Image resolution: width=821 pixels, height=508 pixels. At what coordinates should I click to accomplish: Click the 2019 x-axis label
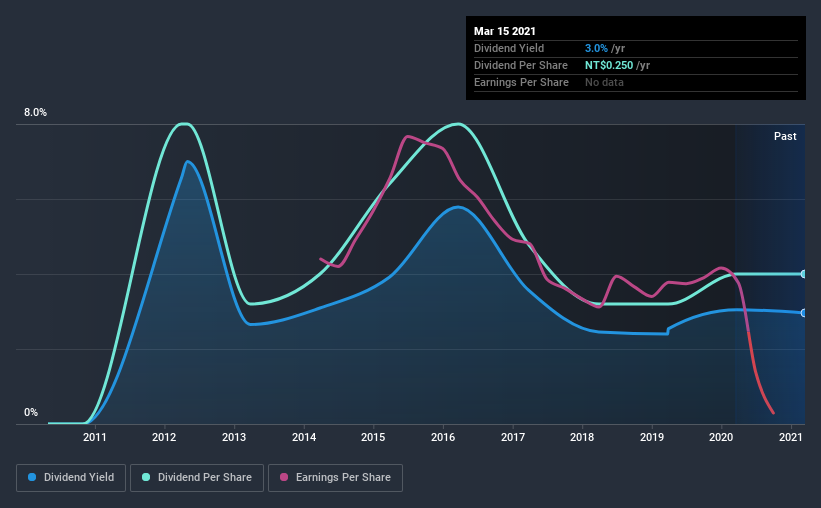[x=652, y=437]
